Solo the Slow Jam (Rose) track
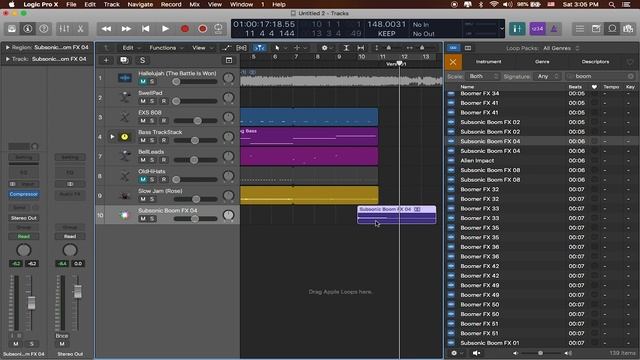 pos(152,199)
